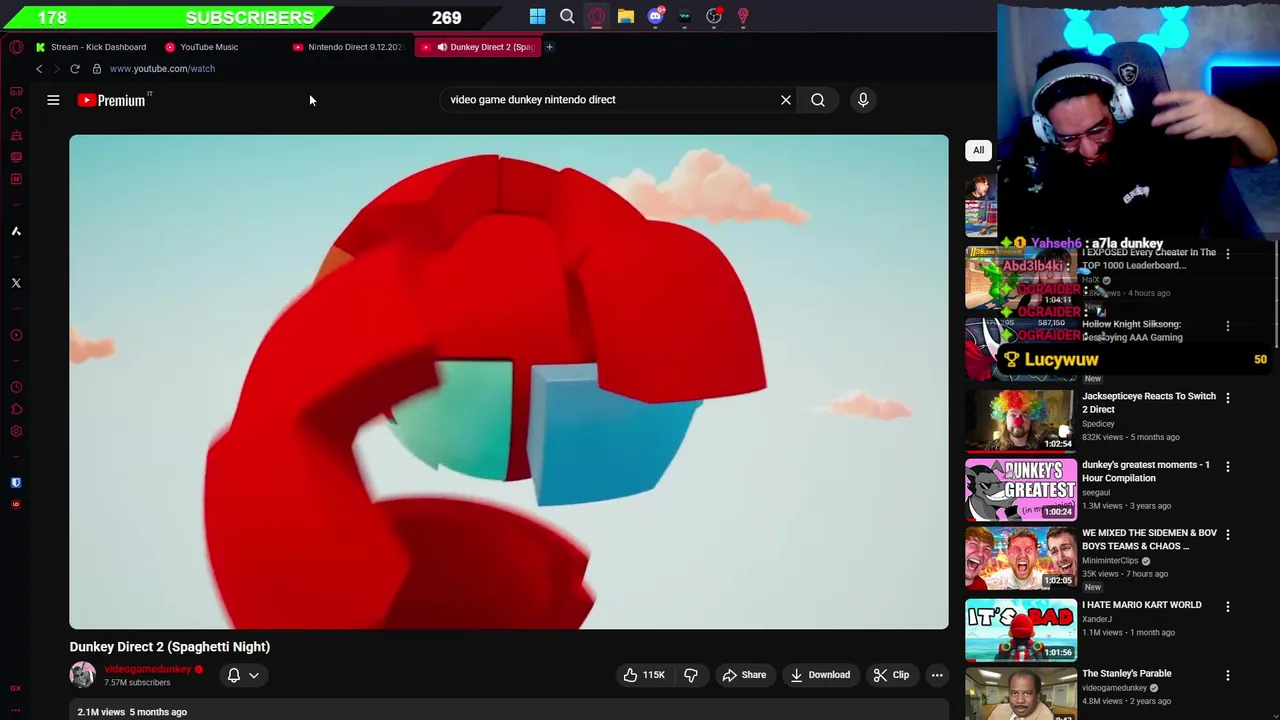The width and height of the screenshot is (1280, 720).
Task: Open options menu for WE MIXED THE SIDEMEN video
Action: click(x=1228, y=535)
